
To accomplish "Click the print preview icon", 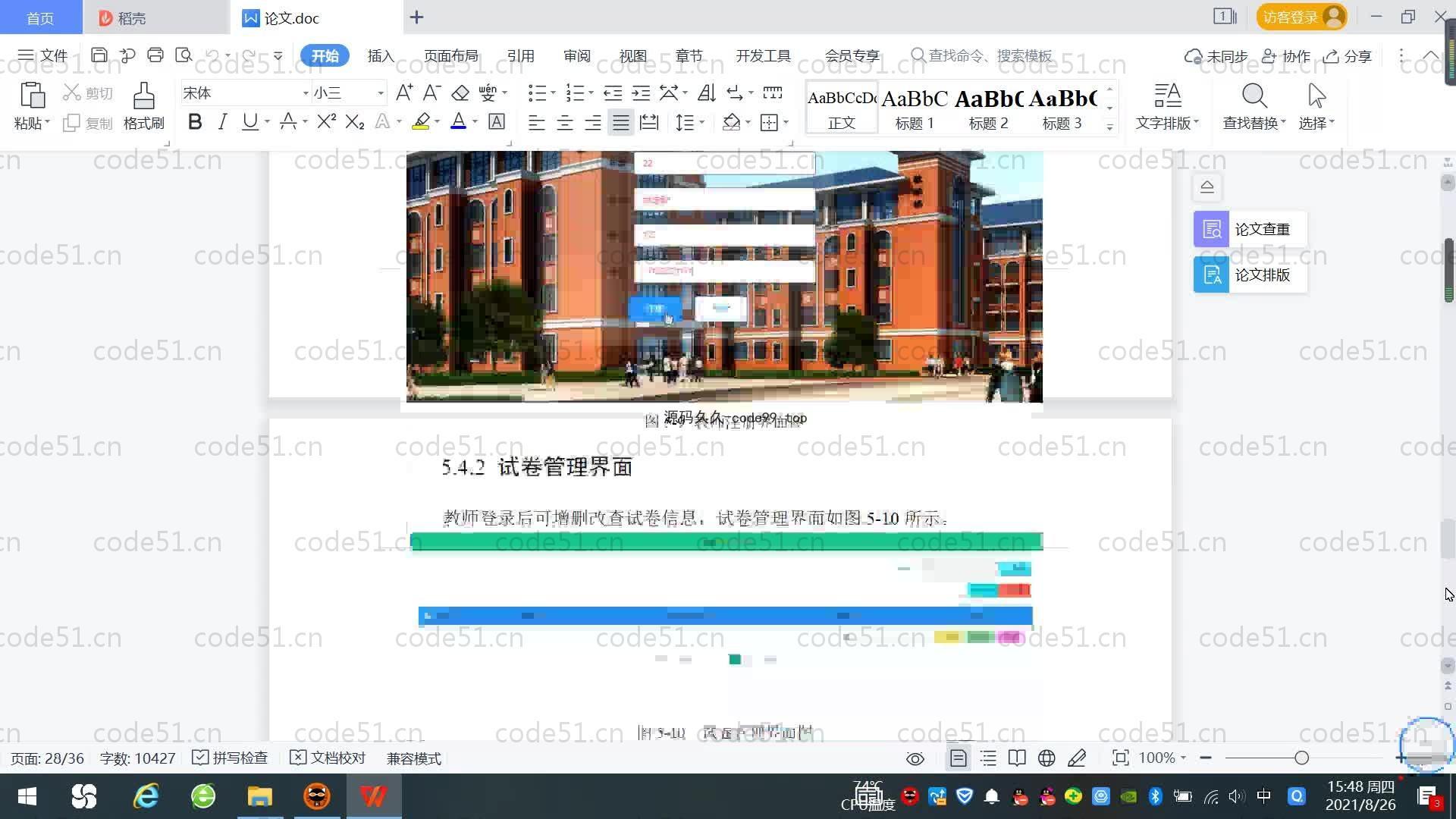I will tap(184, 55).
